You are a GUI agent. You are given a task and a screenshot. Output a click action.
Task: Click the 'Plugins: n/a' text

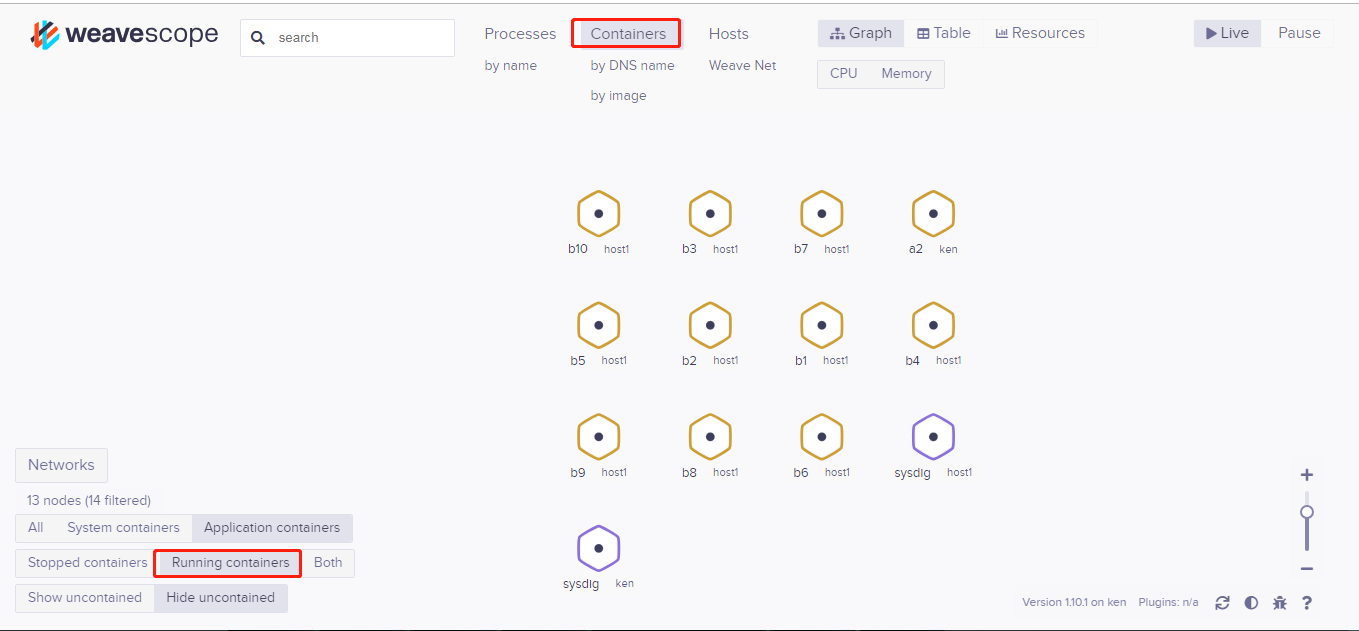(1168, 602)
